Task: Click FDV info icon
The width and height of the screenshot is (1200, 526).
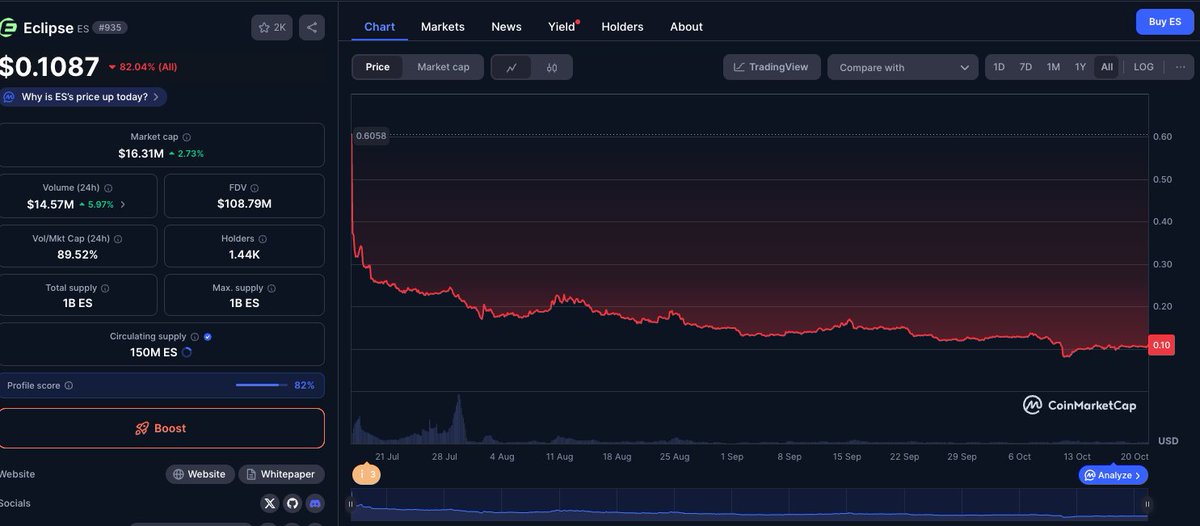Action: coord(255,188)
